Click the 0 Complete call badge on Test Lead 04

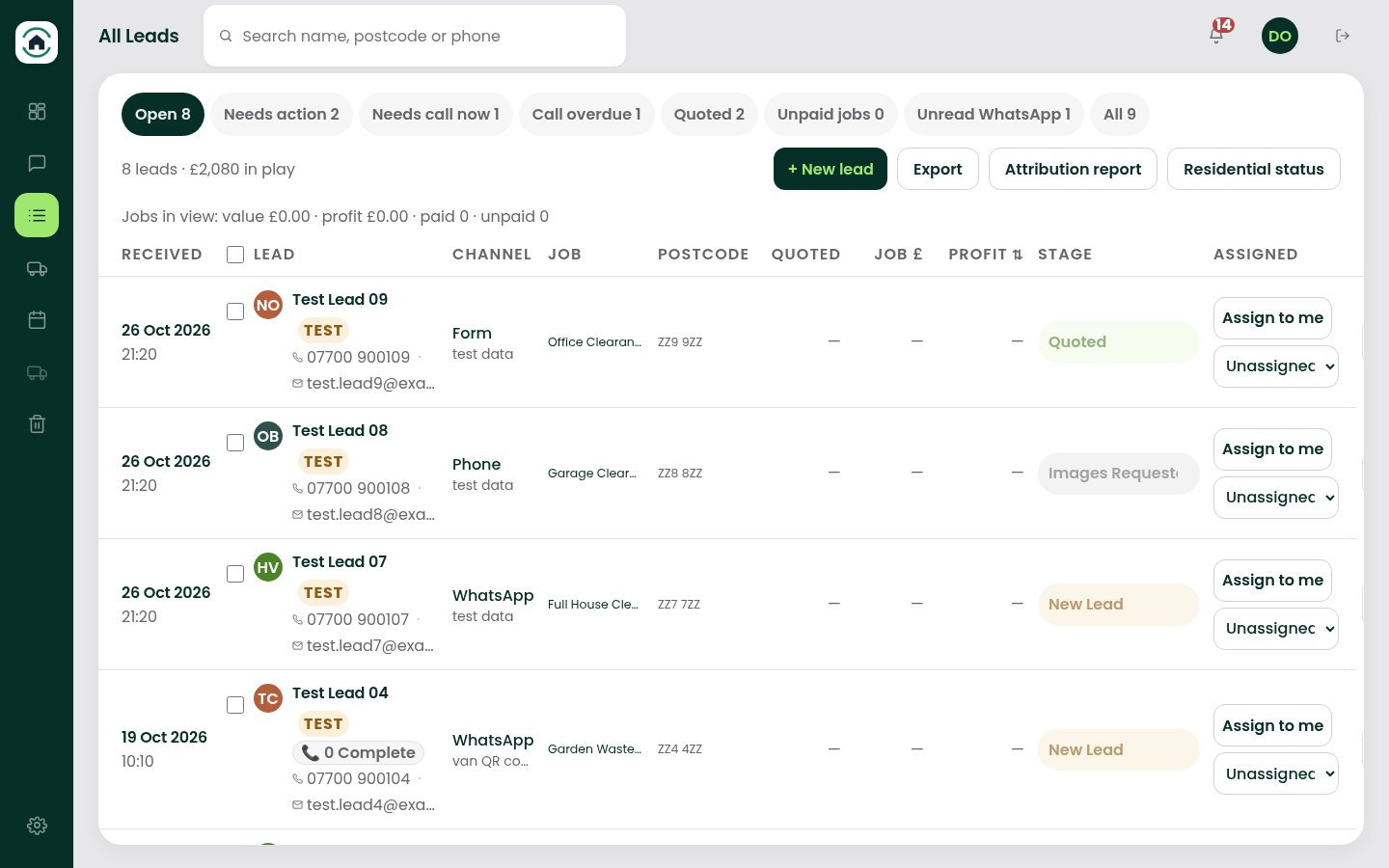(358, 752)
